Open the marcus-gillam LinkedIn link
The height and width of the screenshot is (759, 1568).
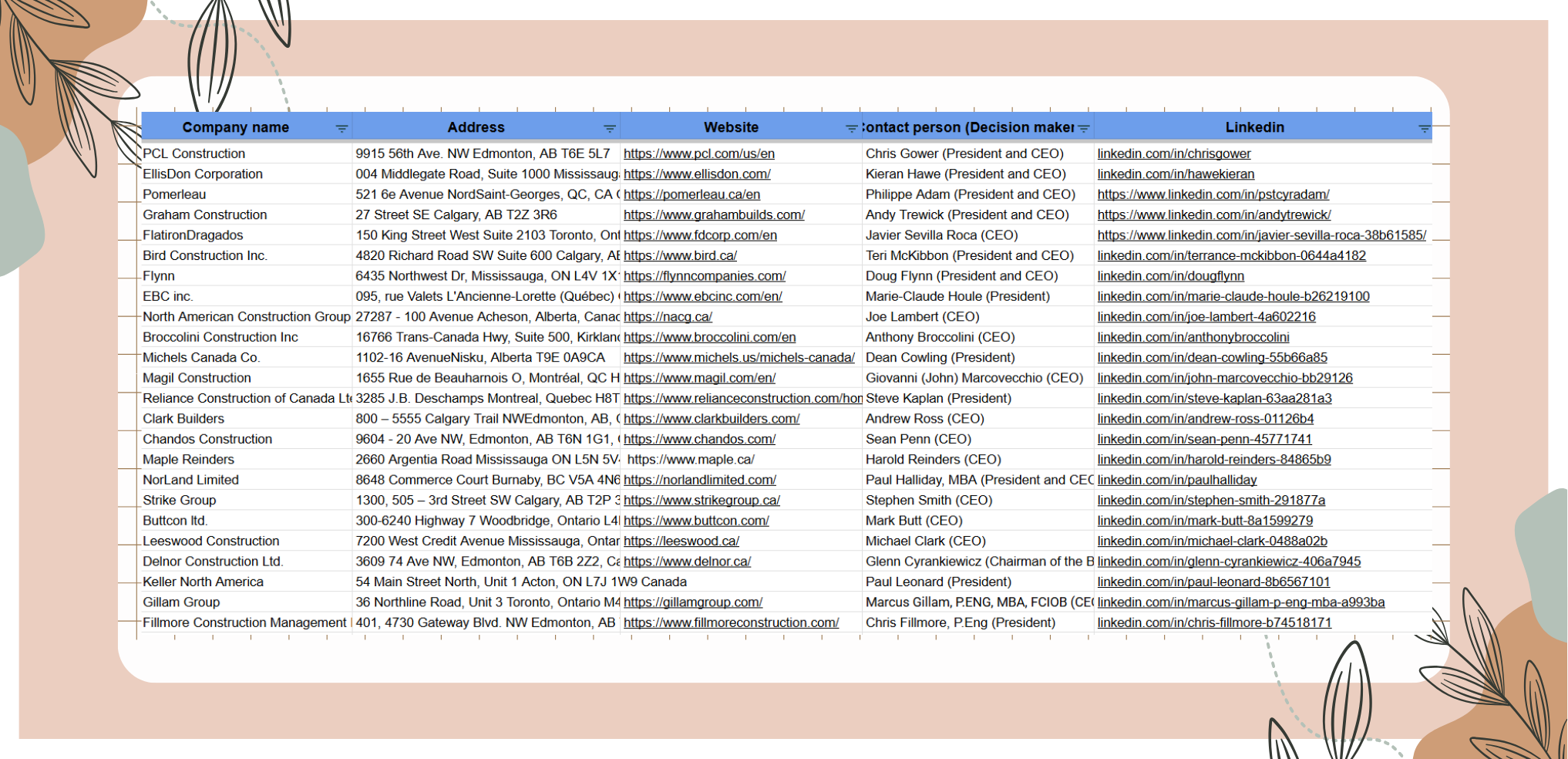(x=1241, y=602)
